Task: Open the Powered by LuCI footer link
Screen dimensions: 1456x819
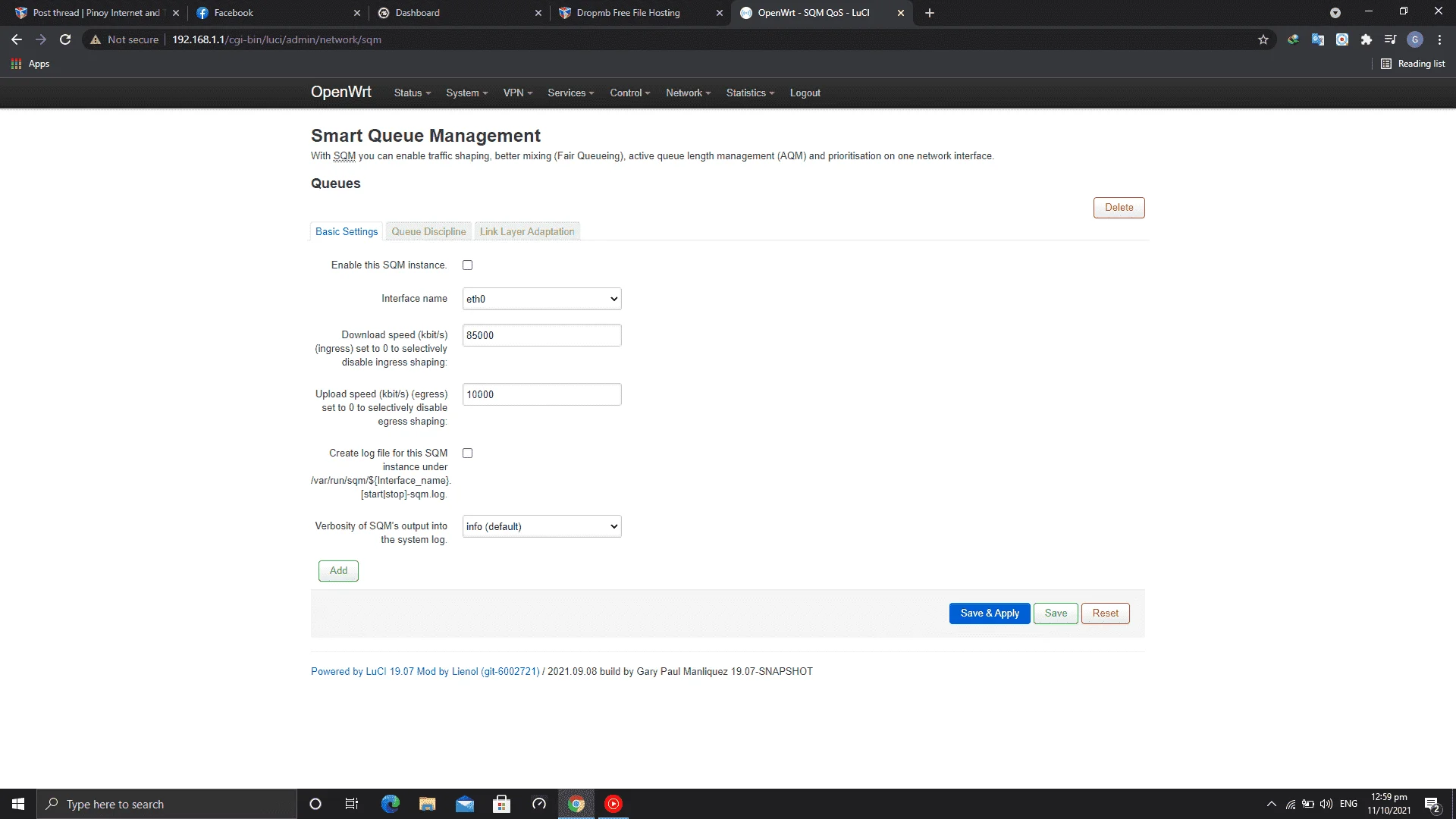Action: point(425,672)
